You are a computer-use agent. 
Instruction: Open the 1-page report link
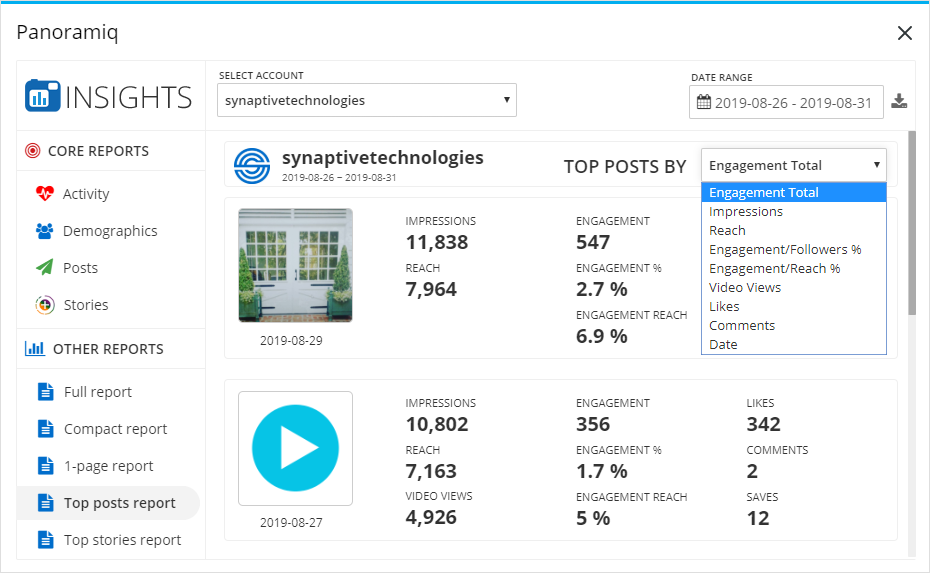click(x=109, y=466)
